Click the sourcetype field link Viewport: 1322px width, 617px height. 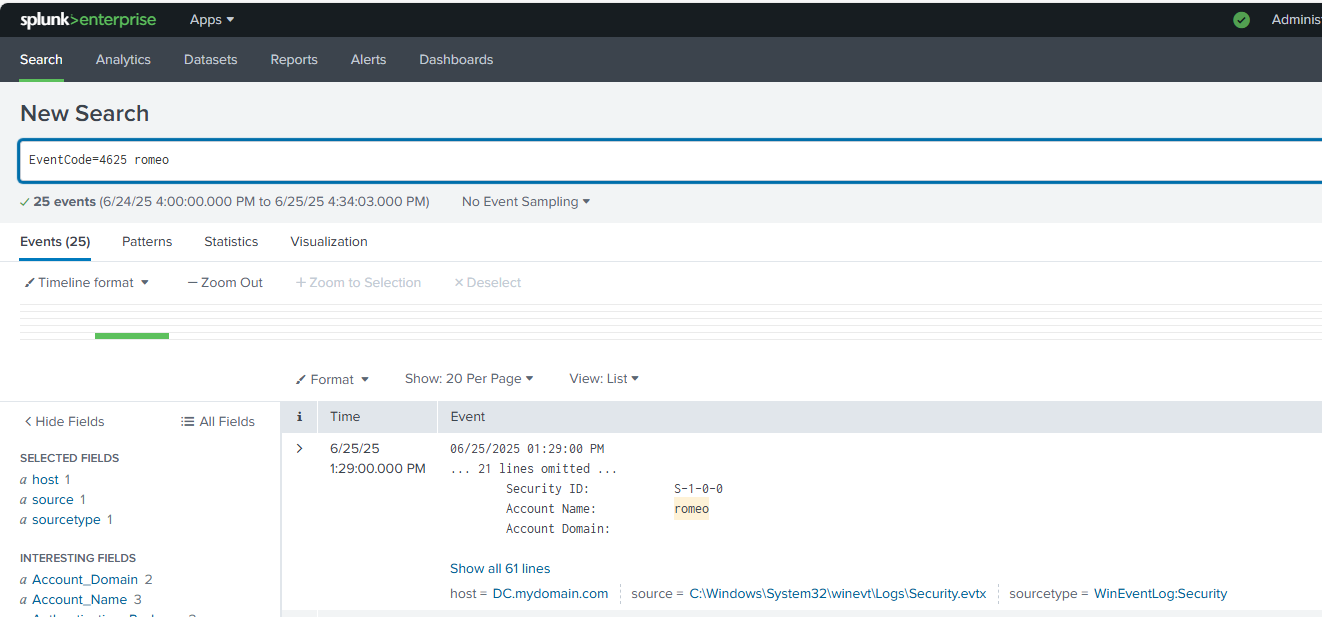click(x=66, y=520)
